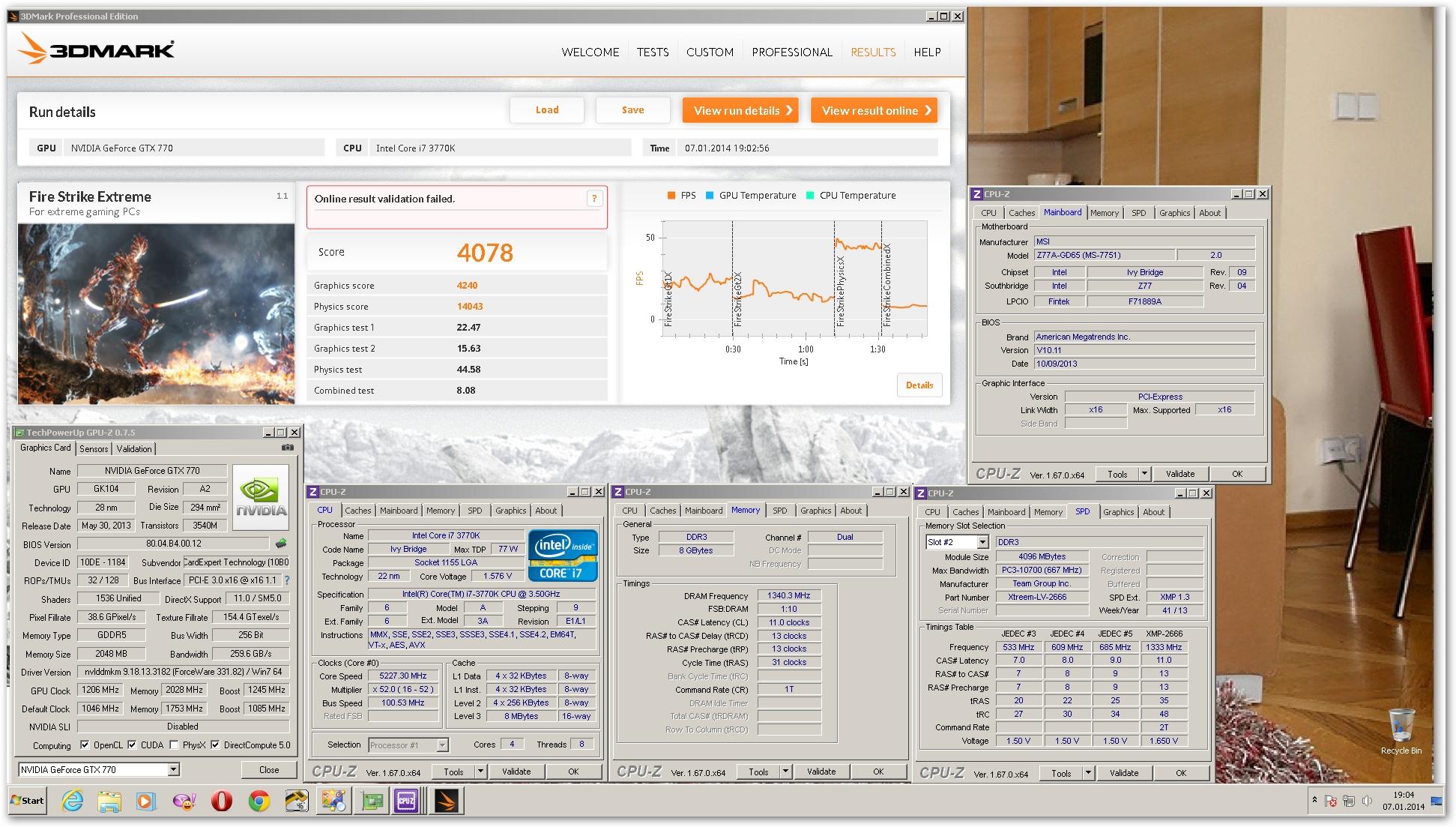Viewport: 1456px width, 827px height.
Task: Click the volume speaker tray icon
Action: (1366, 802)
